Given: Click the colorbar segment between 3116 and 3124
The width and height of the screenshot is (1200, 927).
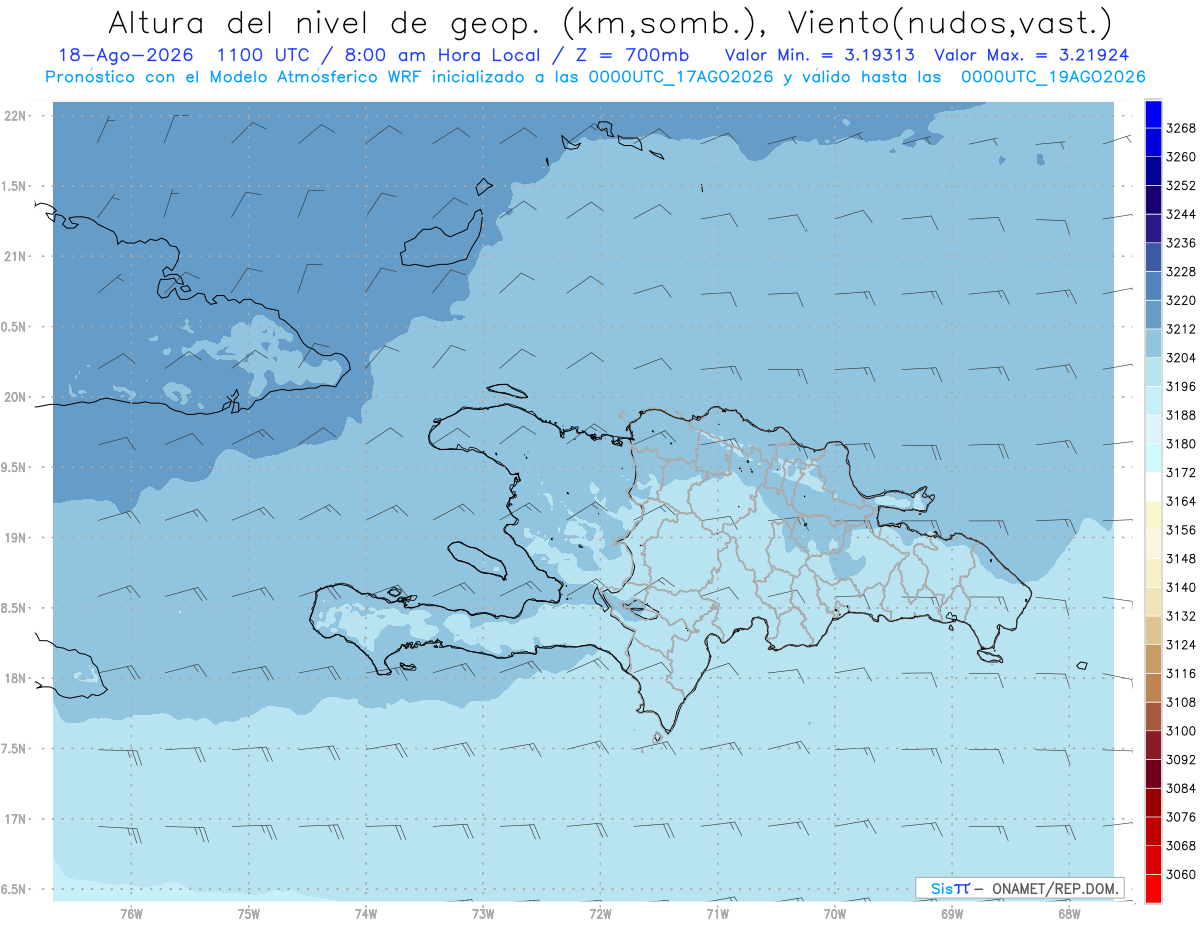Looking at the screenshot, I should [x=1152, y=659].
